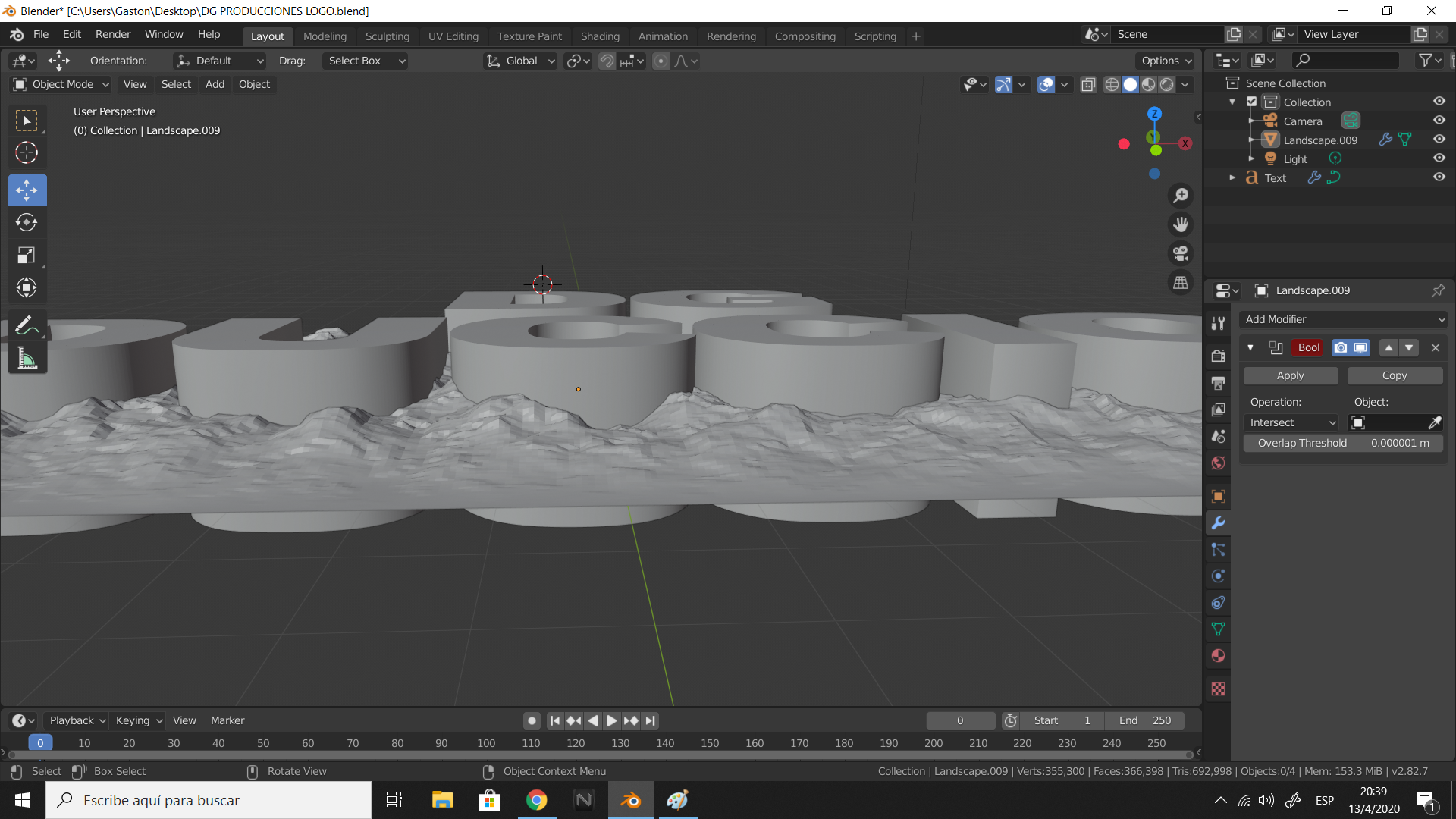The width and height of the screenshot is (1456, 819).
Task: Hide Camera with its eye icon
Action: click(1439, 121)
